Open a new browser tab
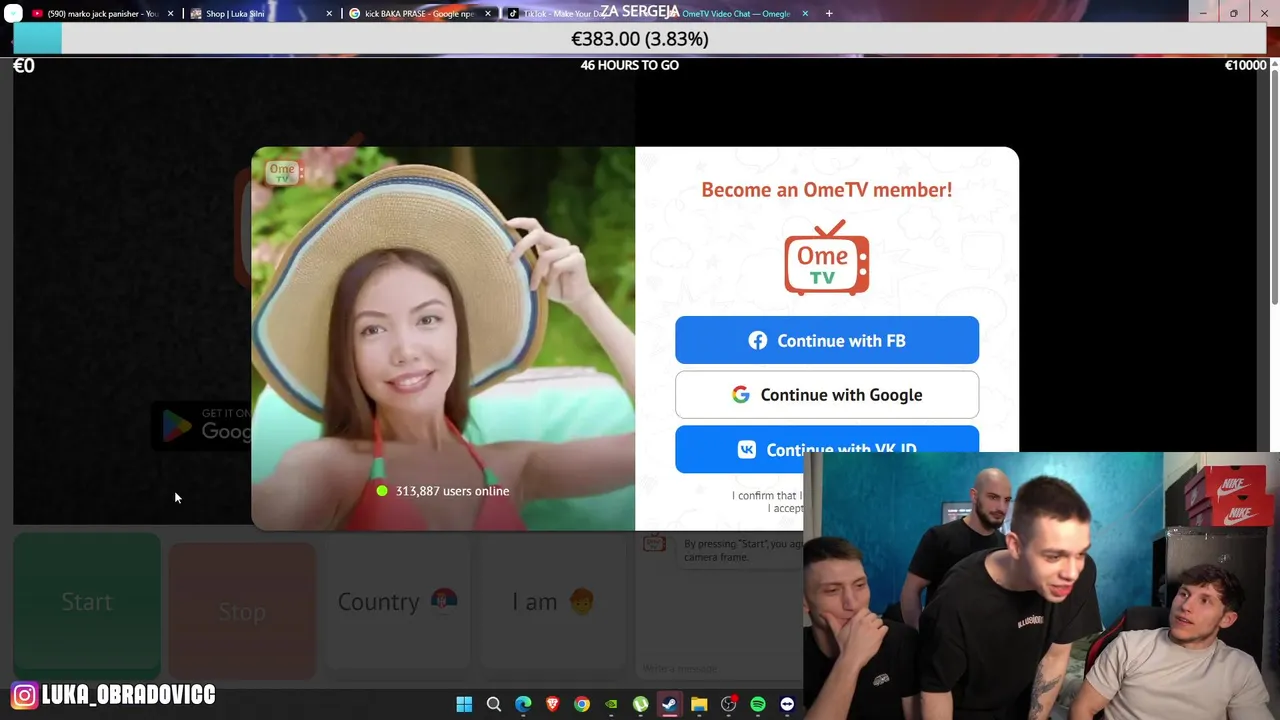1280x720 pixels. (829, 14)
